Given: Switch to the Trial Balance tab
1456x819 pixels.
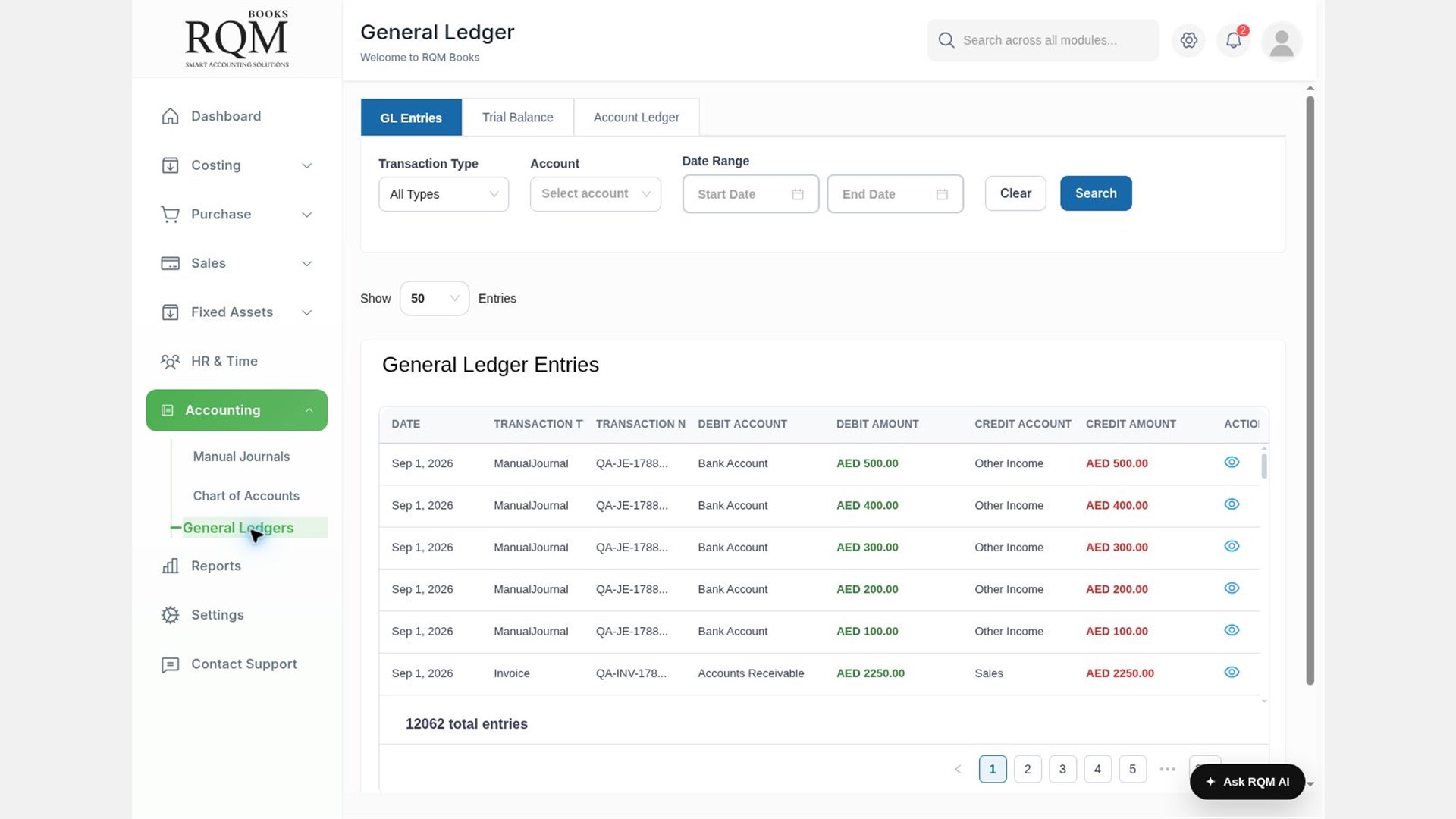Looking at the screenshot, I should click(x=518, y=118).
